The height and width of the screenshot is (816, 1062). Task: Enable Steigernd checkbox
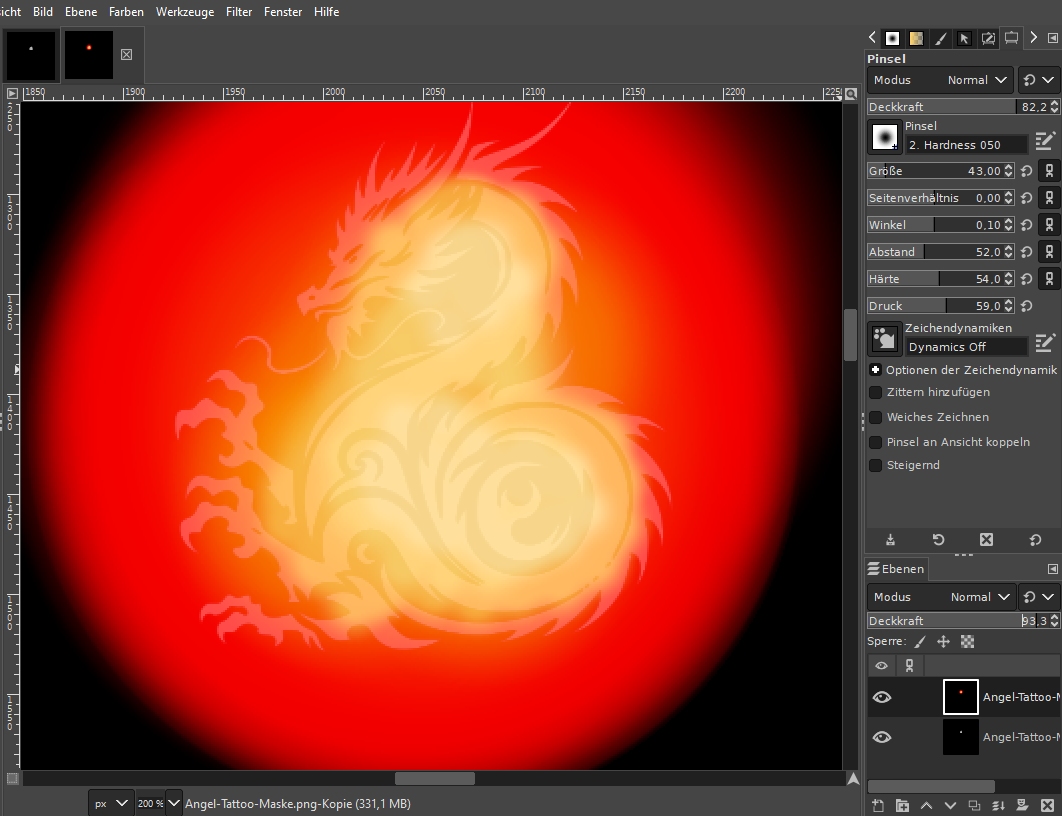[875, 465]
